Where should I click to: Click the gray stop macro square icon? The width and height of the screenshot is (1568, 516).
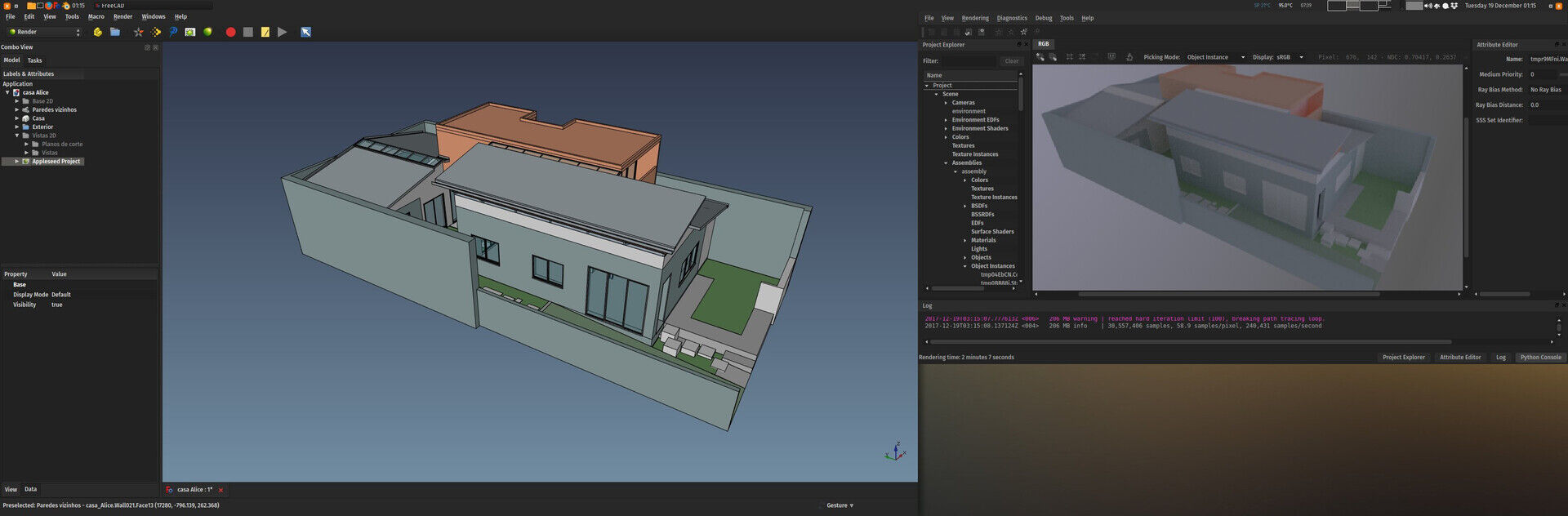248,32
